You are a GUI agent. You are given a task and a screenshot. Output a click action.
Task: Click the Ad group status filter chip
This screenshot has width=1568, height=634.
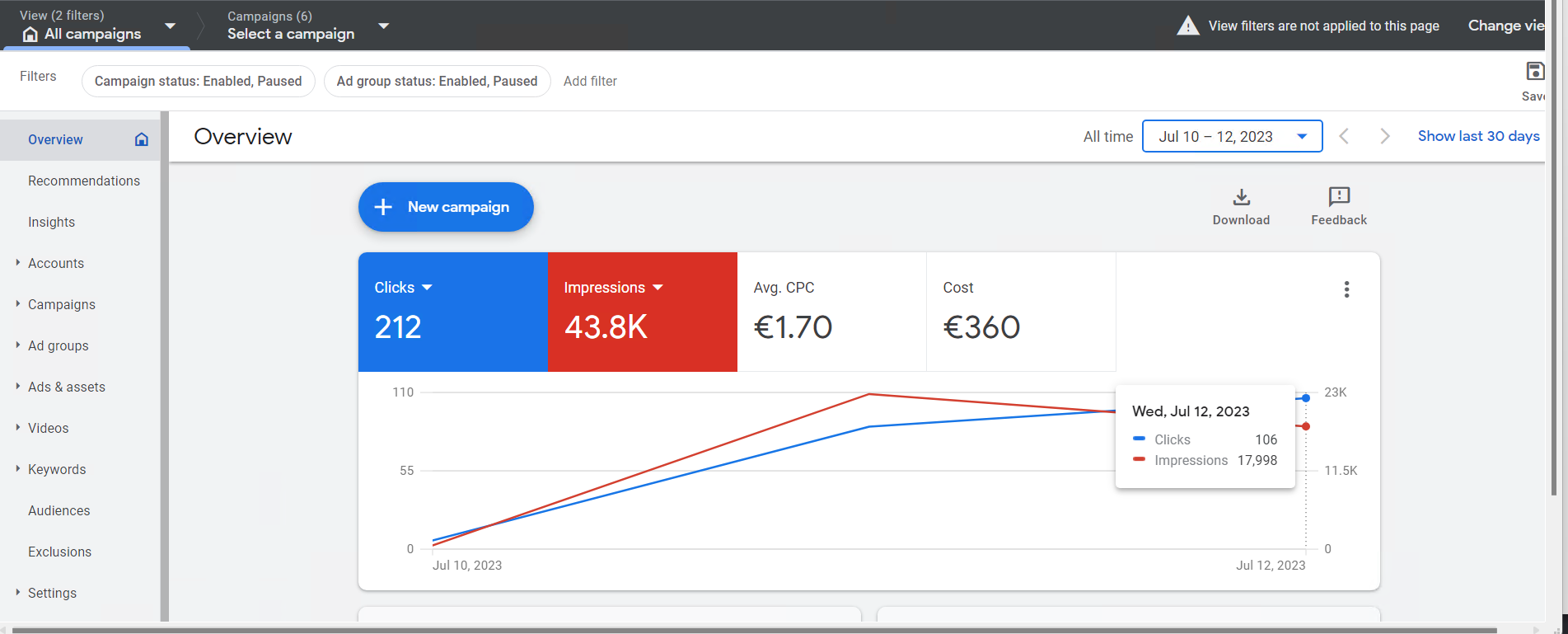[437, 81]
